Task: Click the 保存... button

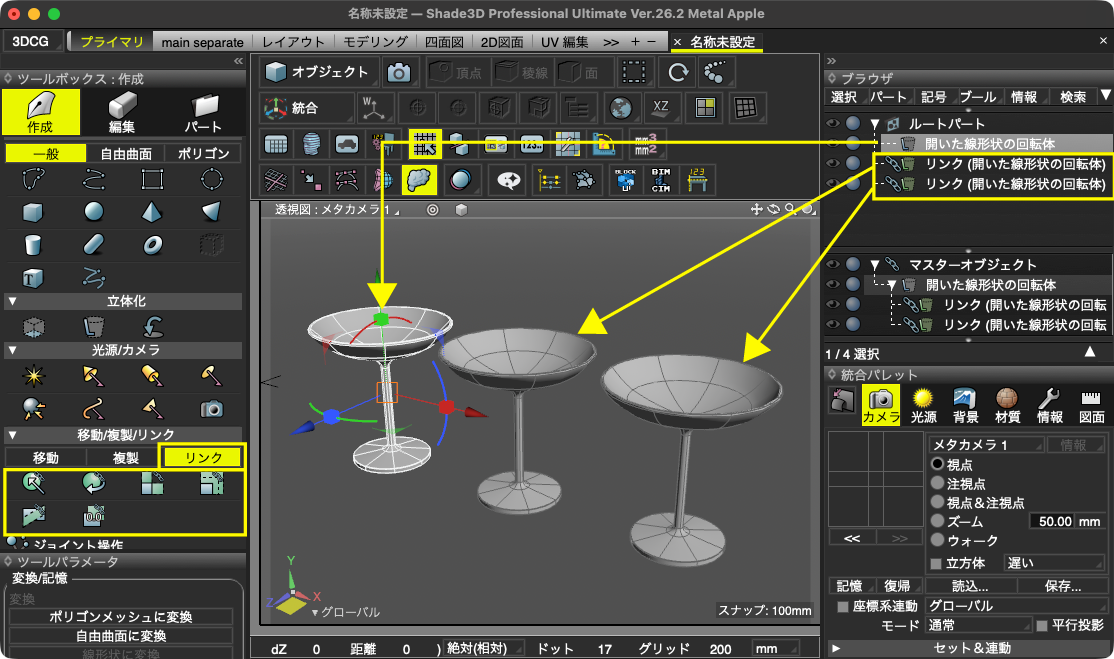Action: (x=1063, y=586)
